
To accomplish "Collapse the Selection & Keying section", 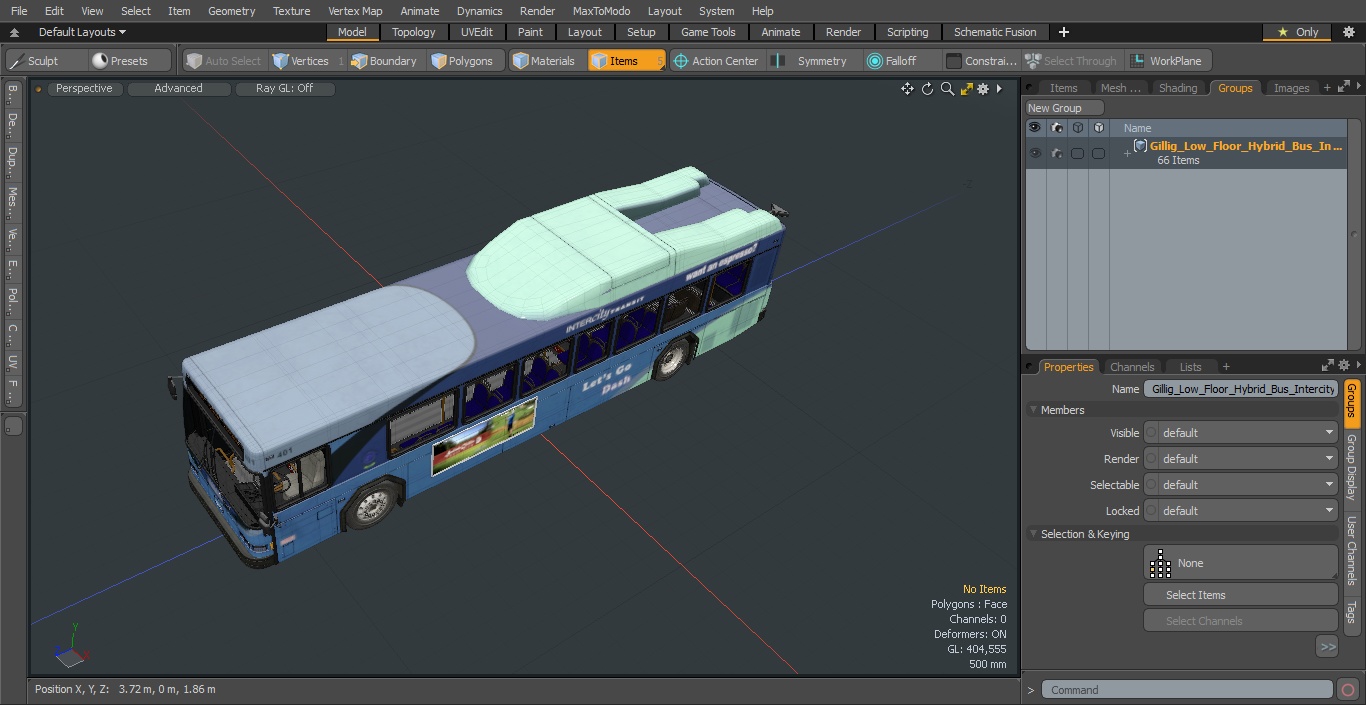I will (1033, 534).
